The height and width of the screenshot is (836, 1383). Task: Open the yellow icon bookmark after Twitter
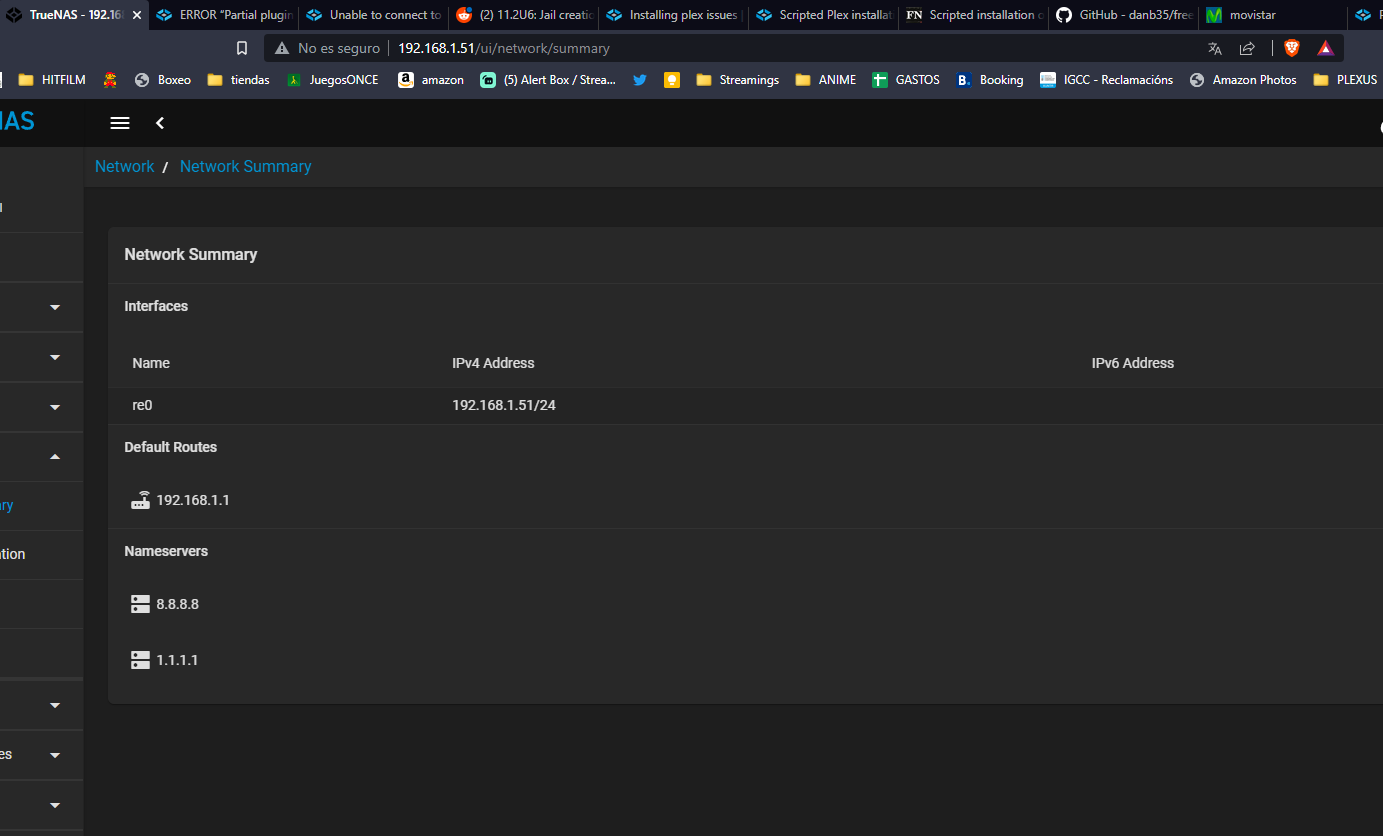tap(672, 80)
